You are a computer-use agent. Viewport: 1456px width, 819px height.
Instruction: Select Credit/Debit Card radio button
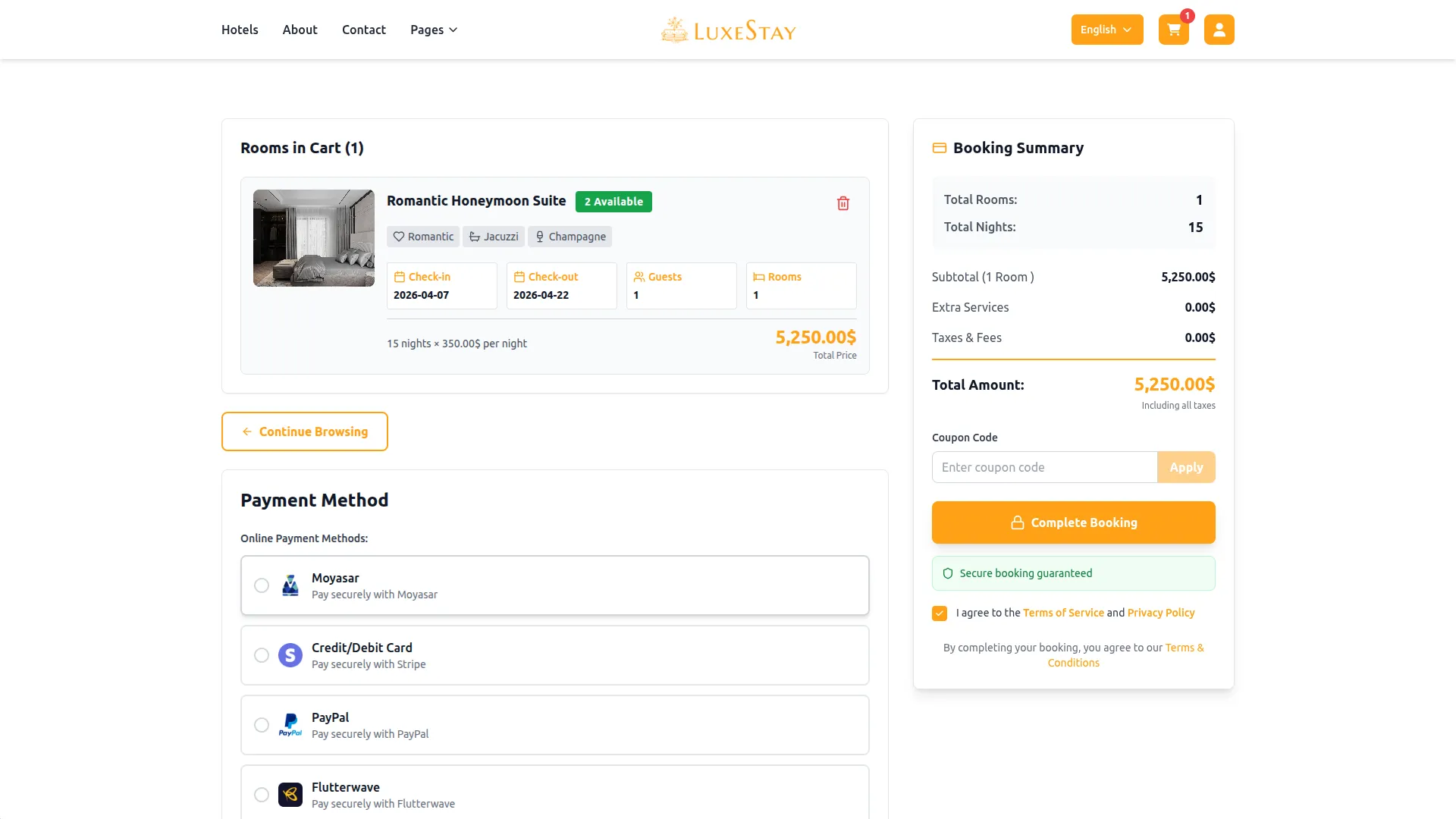click(x=262, y=655)
